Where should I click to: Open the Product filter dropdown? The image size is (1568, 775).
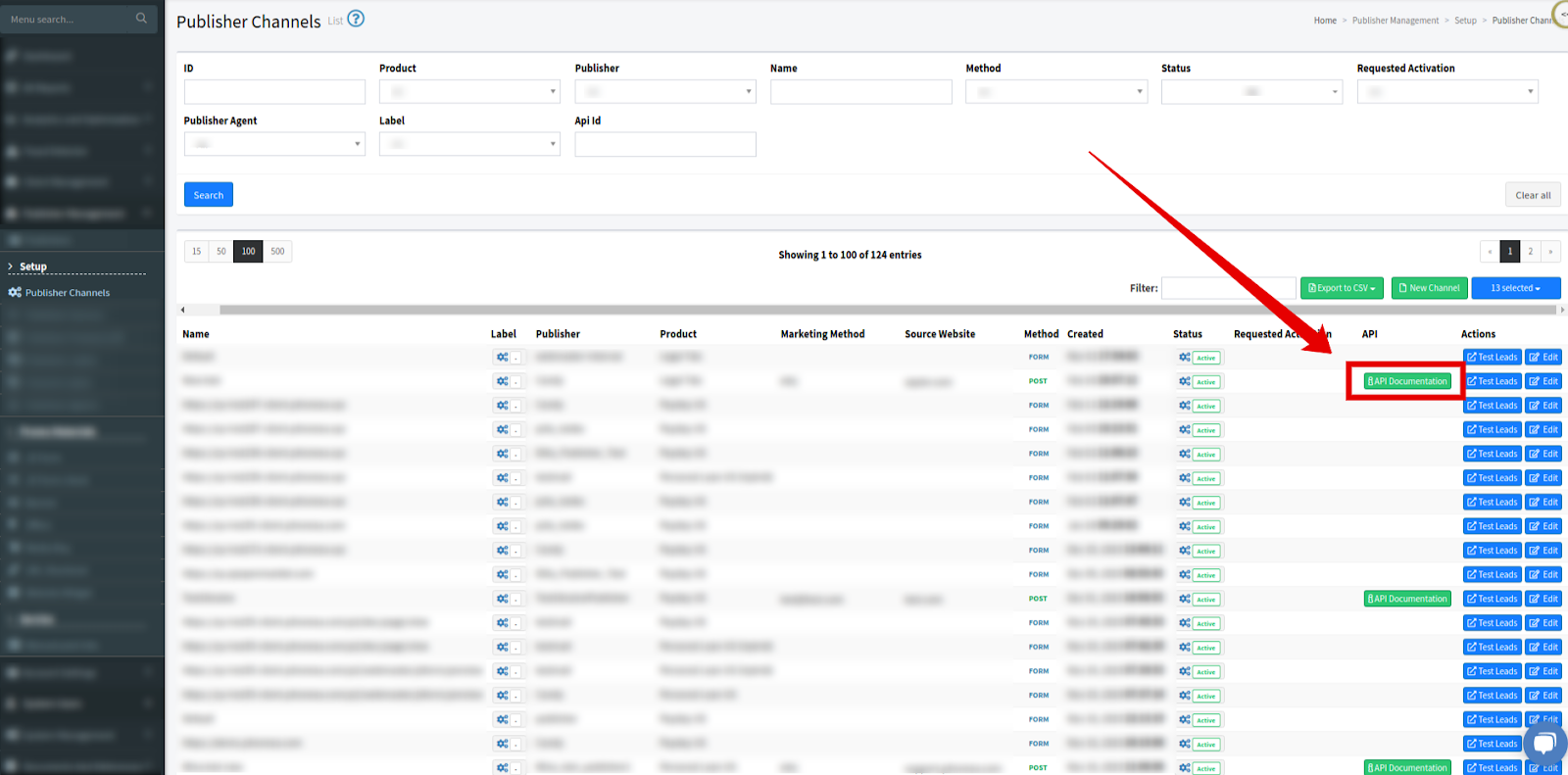[x=469, y=92]
